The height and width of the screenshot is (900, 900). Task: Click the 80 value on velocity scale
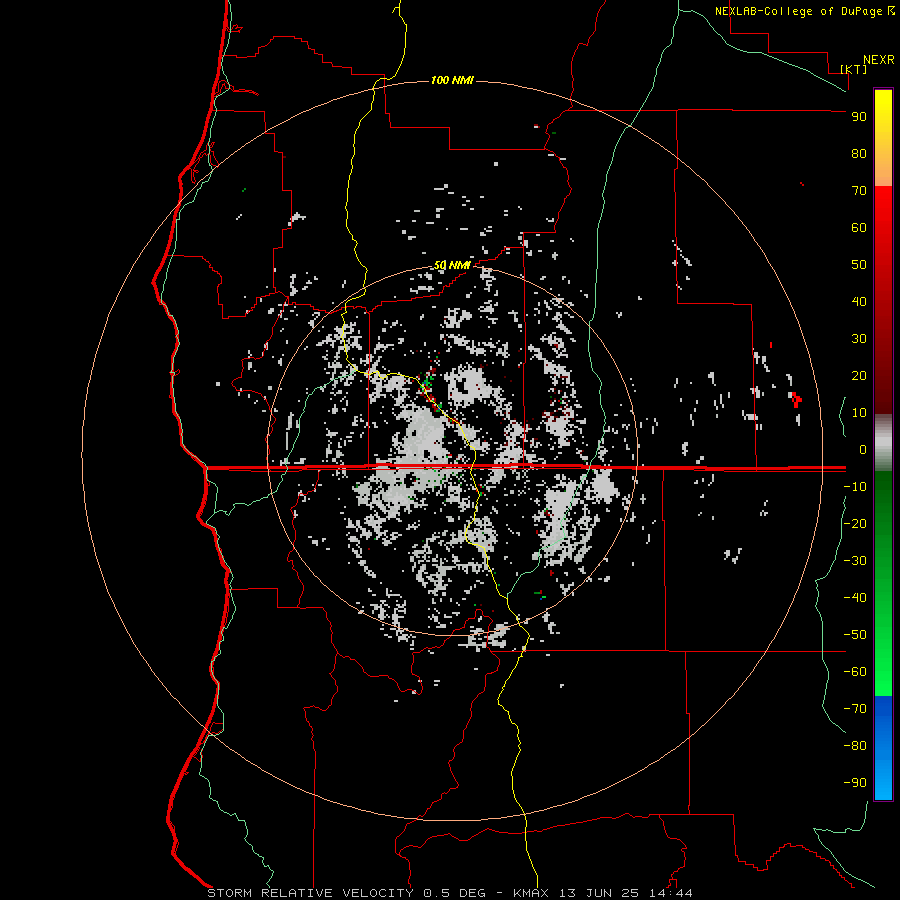[x=859, y=154]
